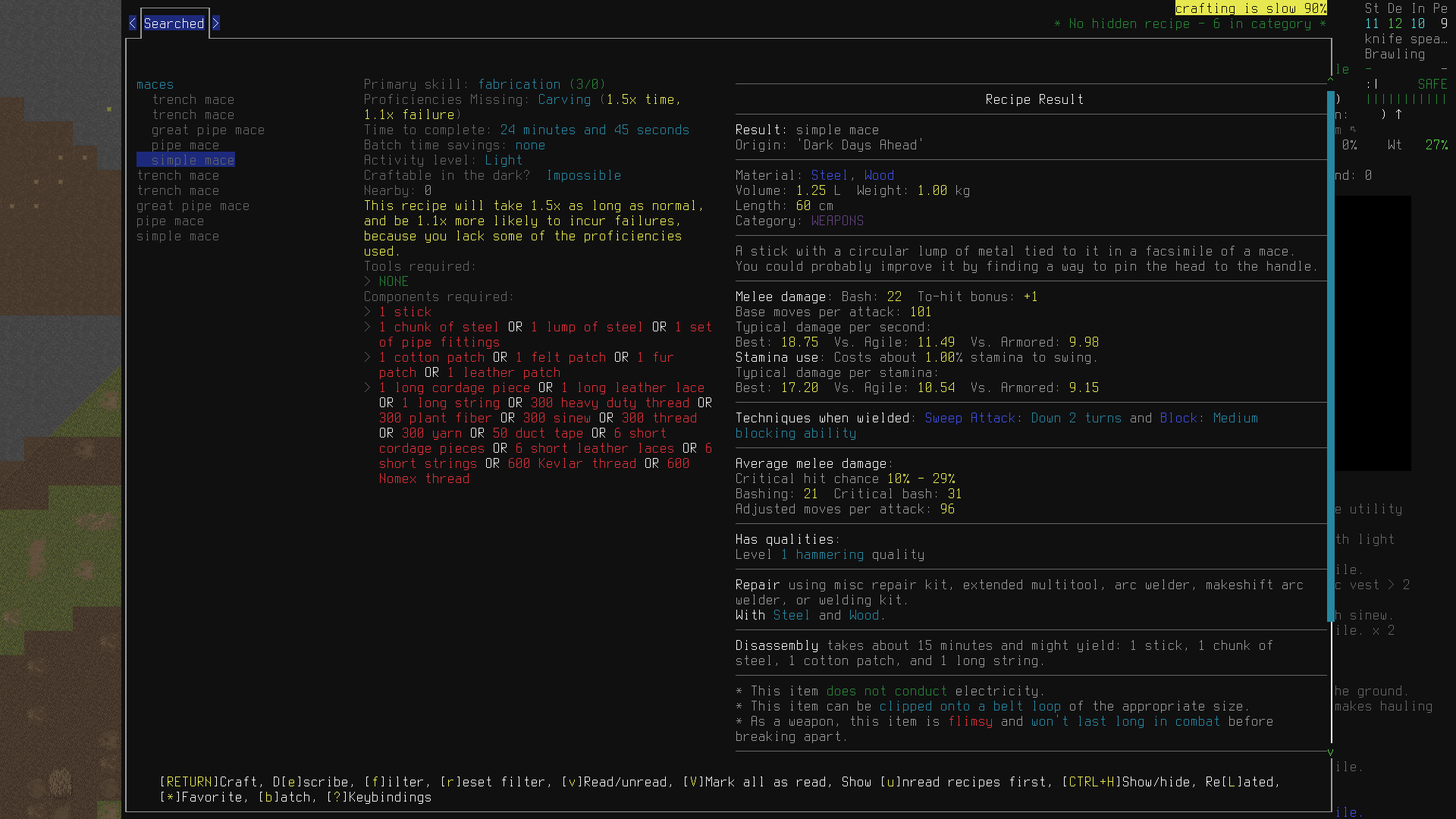Viewport: 1456px width, 819px height.
Task: Expand the 'chunk of steel' component line
Action: tap(368, 327)
